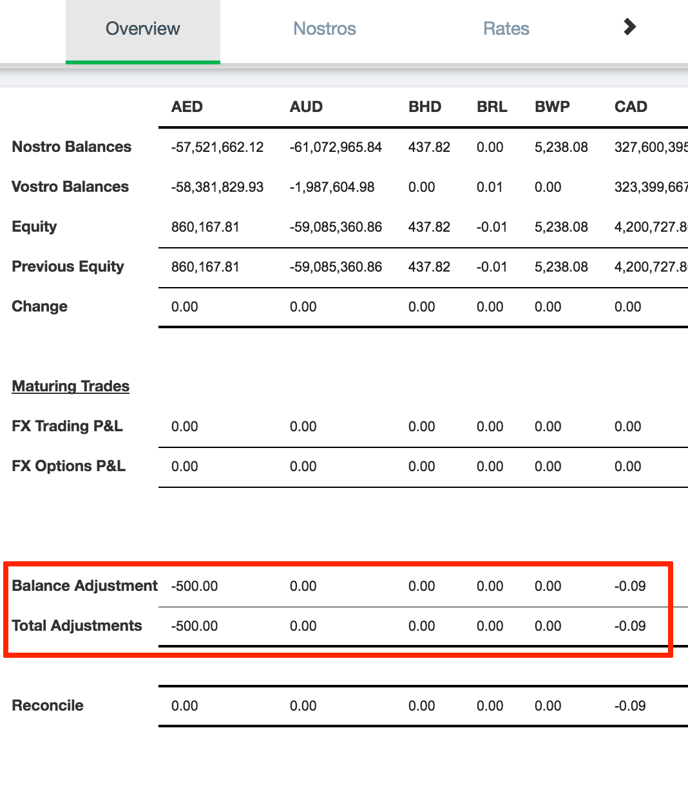
Task: Click the AED Nostro balance -57,521,662.12
Action: [x=217, y=147]
